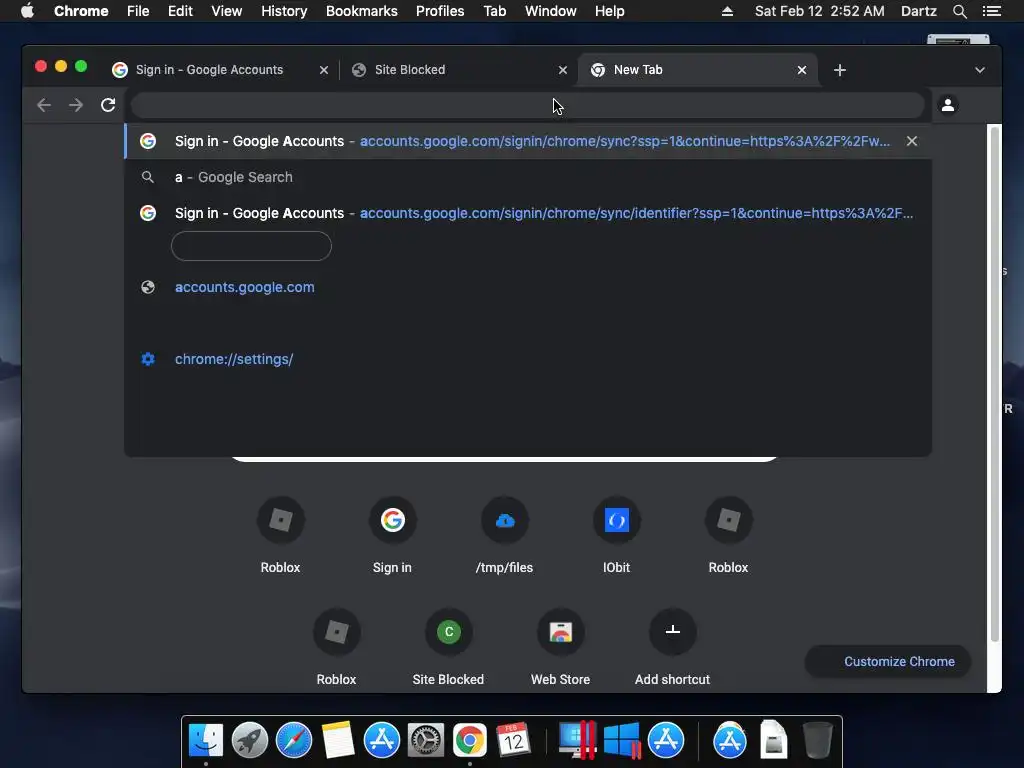Click the globe icon beside accounts.google.com
Screen dimensions: 1024x768
point(148,287)
